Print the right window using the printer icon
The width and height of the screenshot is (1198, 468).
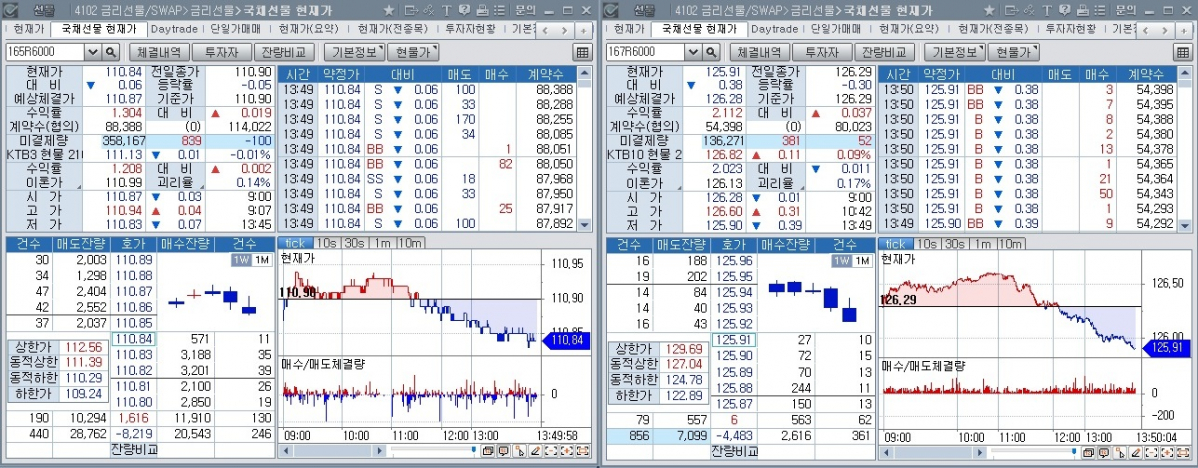click(x=1083, y=11)
